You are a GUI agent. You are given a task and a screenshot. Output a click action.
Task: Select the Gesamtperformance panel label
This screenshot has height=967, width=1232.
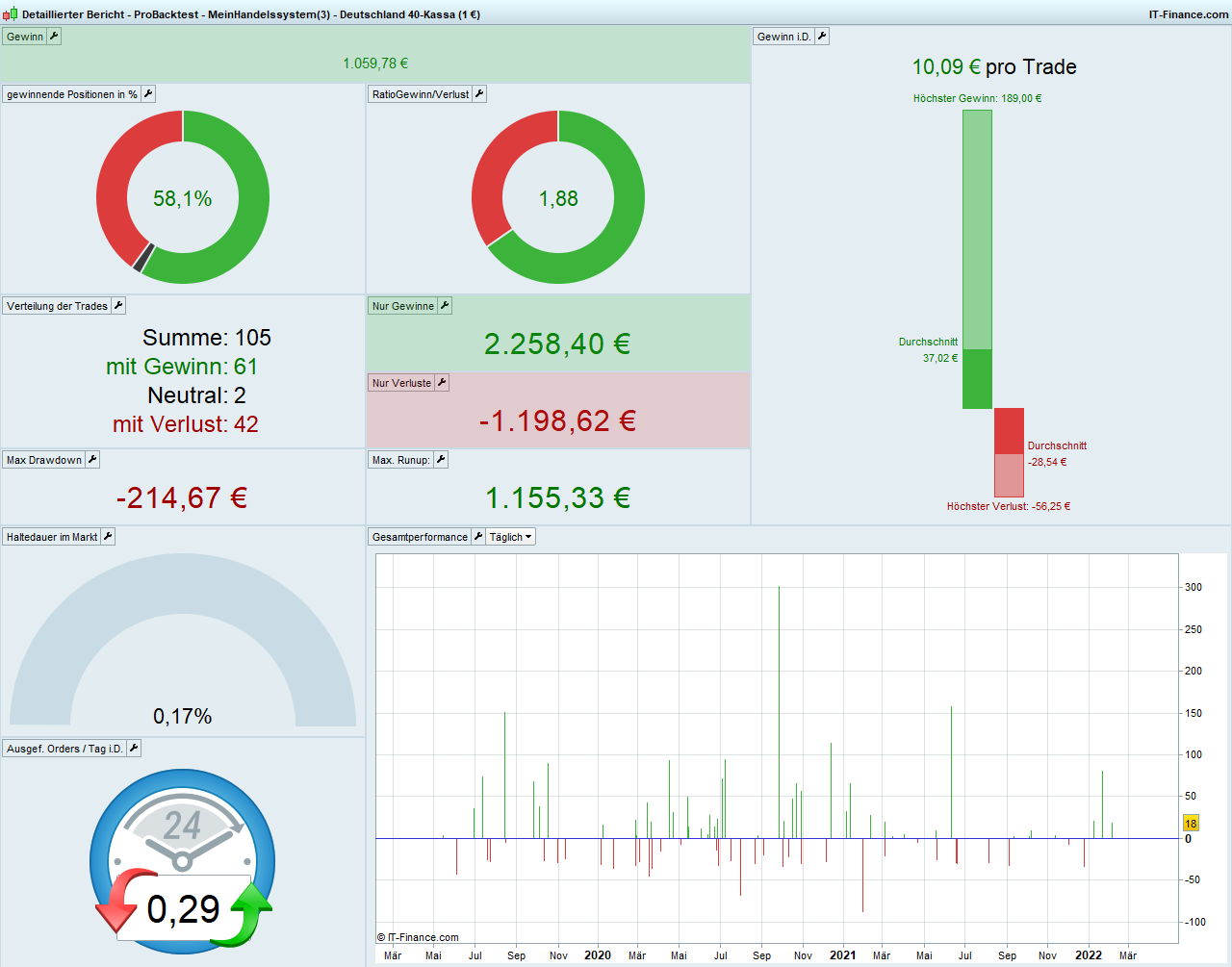tap(420, 537)
